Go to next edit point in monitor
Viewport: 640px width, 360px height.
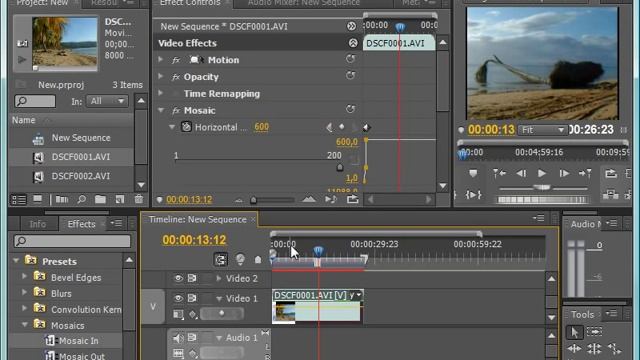tap(585, 173)
